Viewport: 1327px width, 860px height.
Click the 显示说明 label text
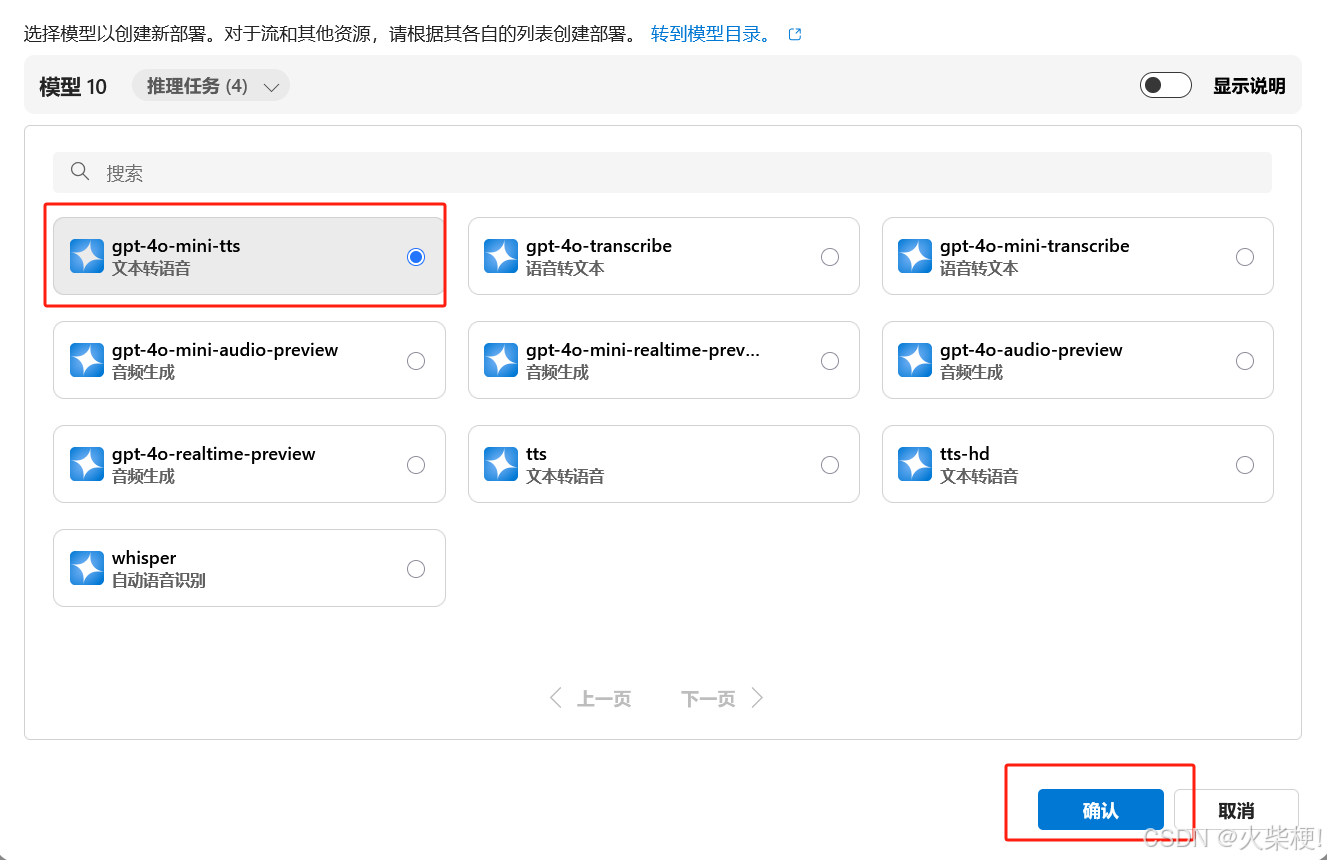1249,86
